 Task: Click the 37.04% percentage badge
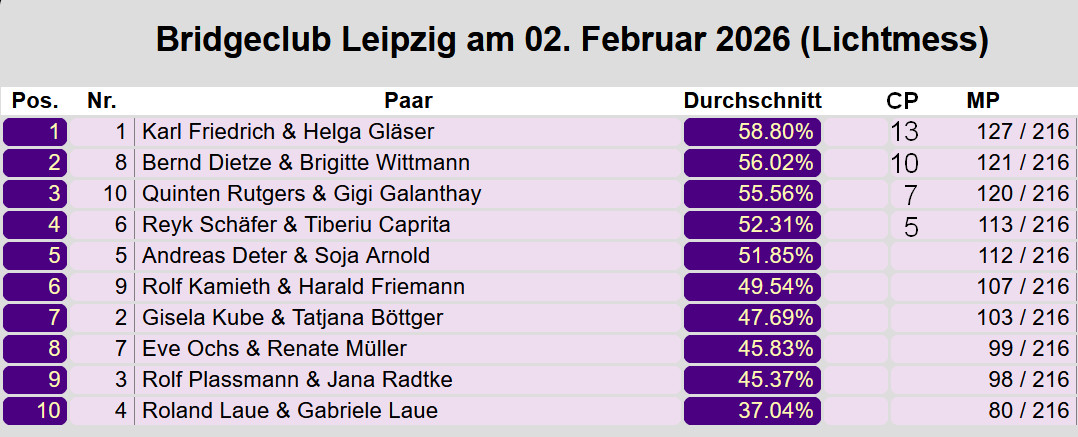[752, 410]
